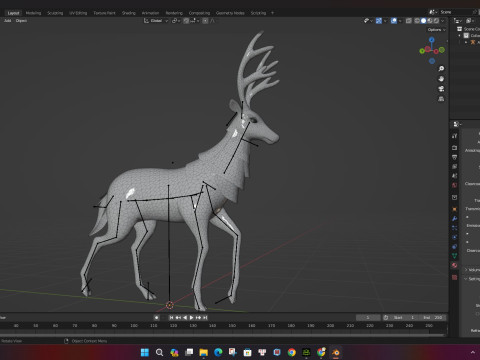This screenshot has width=480, height=360.
Task: Switch to the Animation workspace tab
Action: (150, 13)
